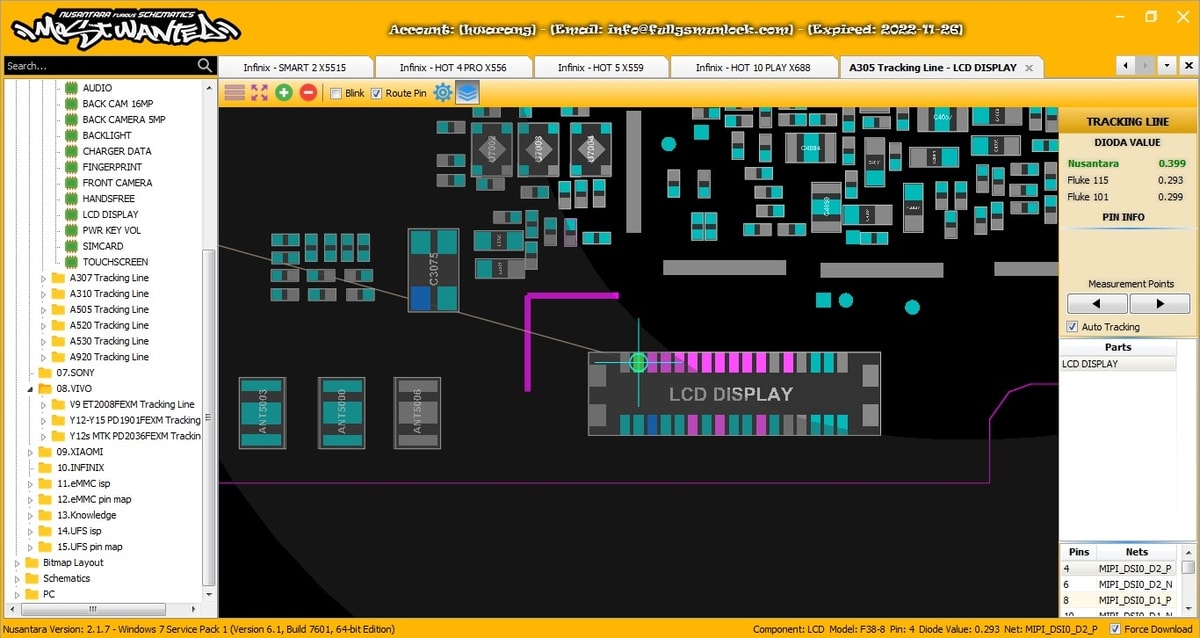Viewport: 1200px width, 638px height.
Task: Expand the Bitmap Layout folder
Action: (x=17, y=563)
